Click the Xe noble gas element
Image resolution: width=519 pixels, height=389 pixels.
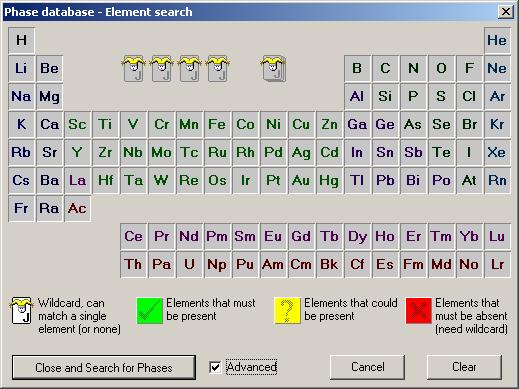497,152
